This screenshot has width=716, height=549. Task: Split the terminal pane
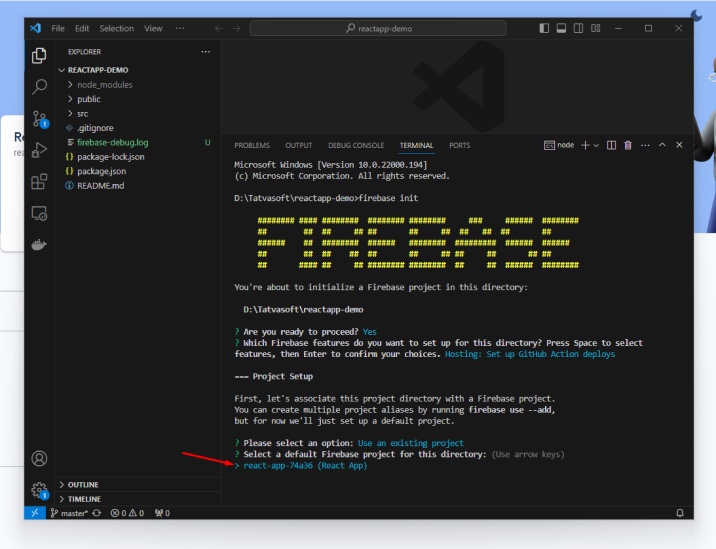pos(611,145)
